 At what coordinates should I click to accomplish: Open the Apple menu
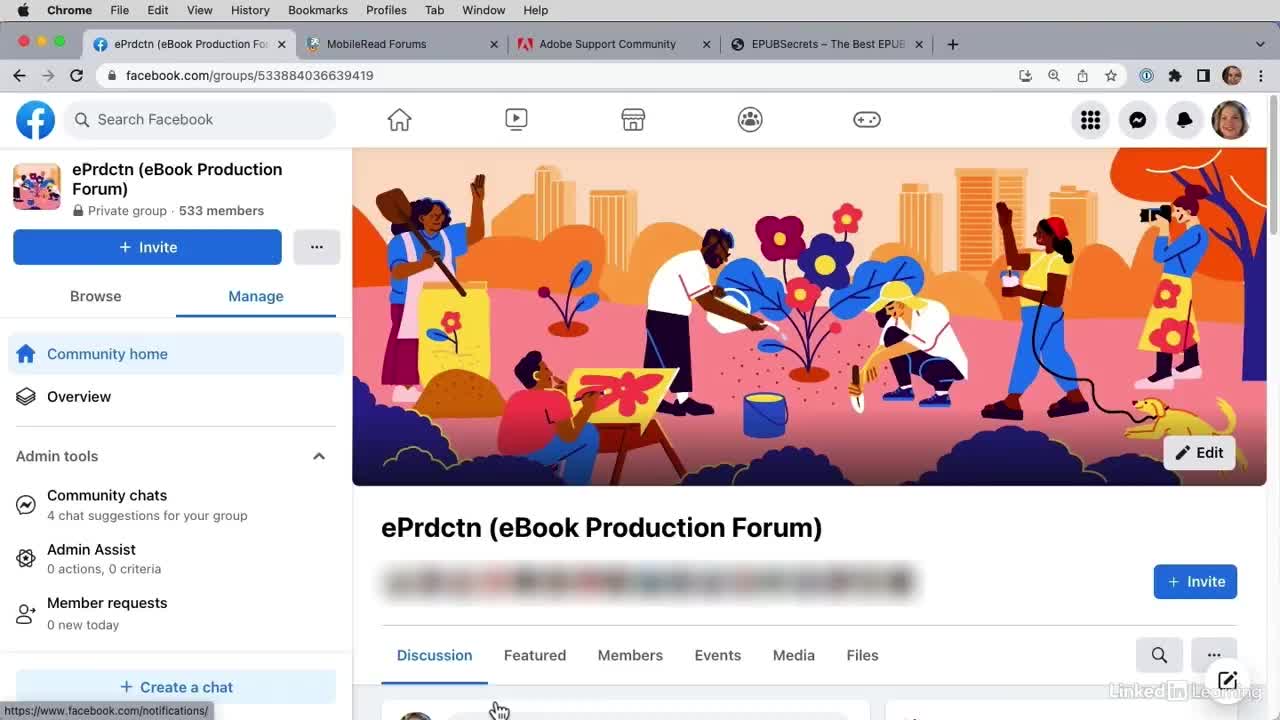(22, 10)
